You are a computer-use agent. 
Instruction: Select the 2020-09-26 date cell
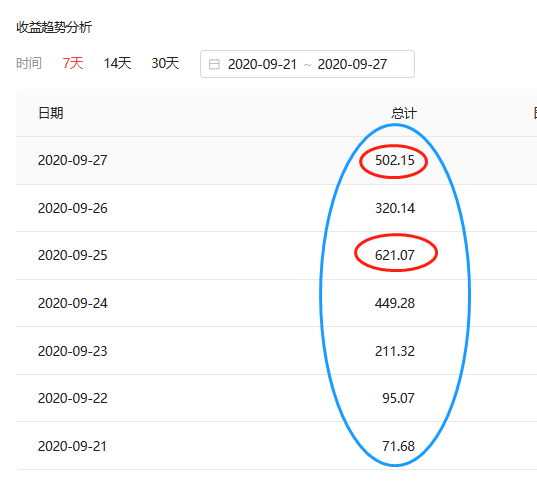pos(73,208)
